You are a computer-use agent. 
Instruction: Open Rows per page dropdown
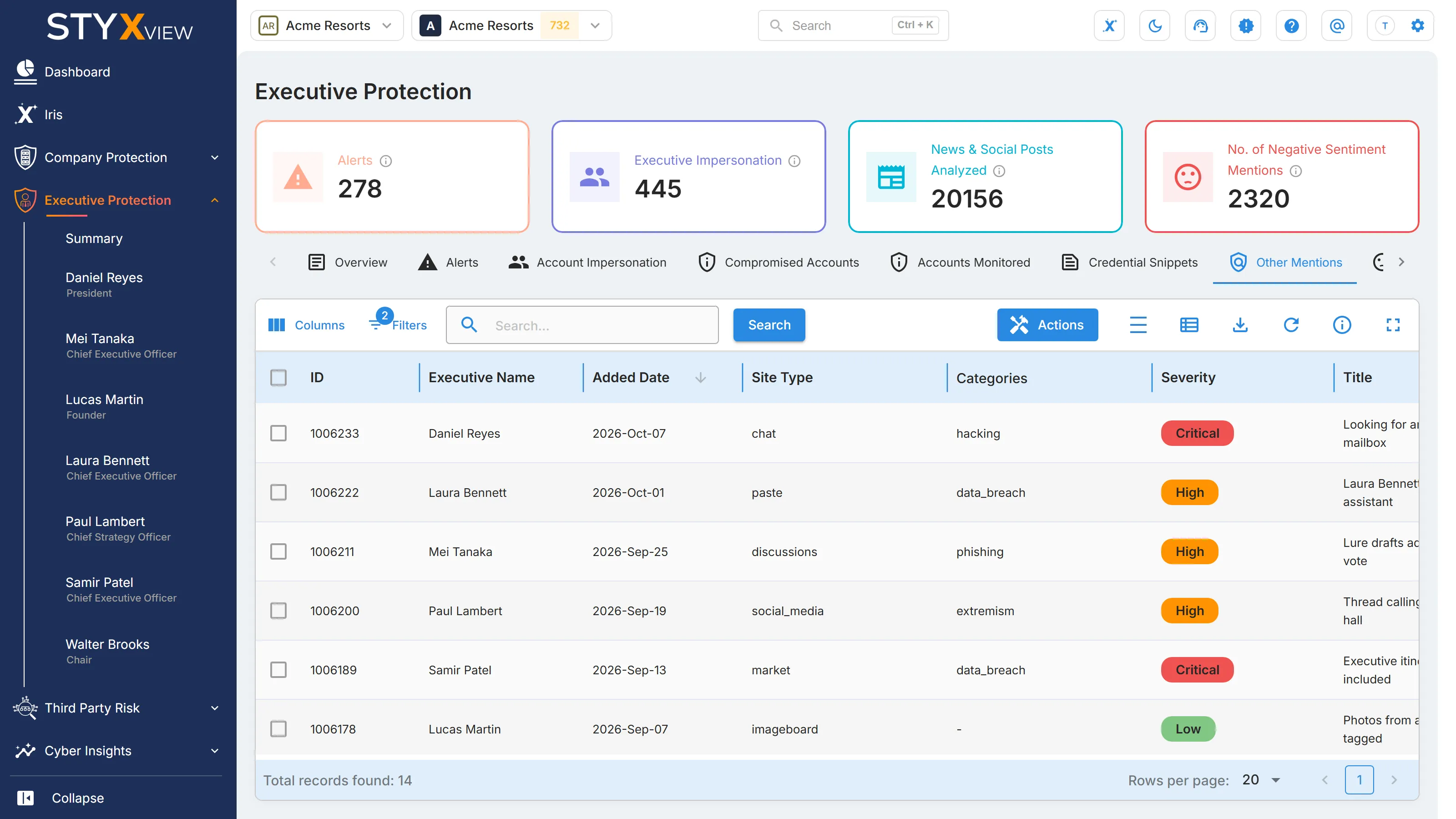click(1262, 780)
